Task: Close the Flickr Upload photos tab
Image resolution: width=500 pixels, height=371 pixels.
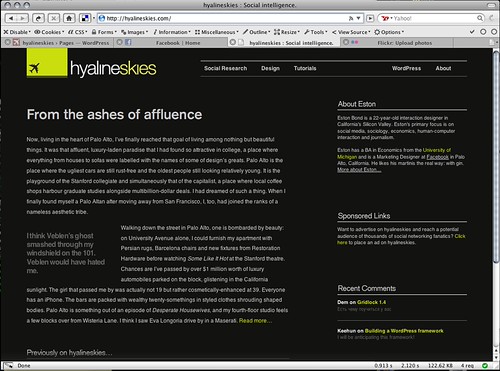Action: pos(346,42)
